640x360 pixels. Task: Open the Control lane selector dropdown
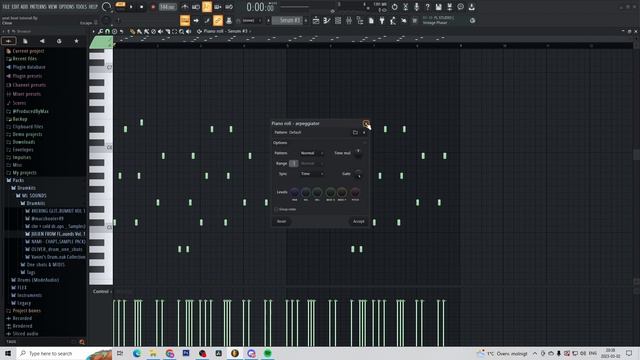click(x=102, y=291)
